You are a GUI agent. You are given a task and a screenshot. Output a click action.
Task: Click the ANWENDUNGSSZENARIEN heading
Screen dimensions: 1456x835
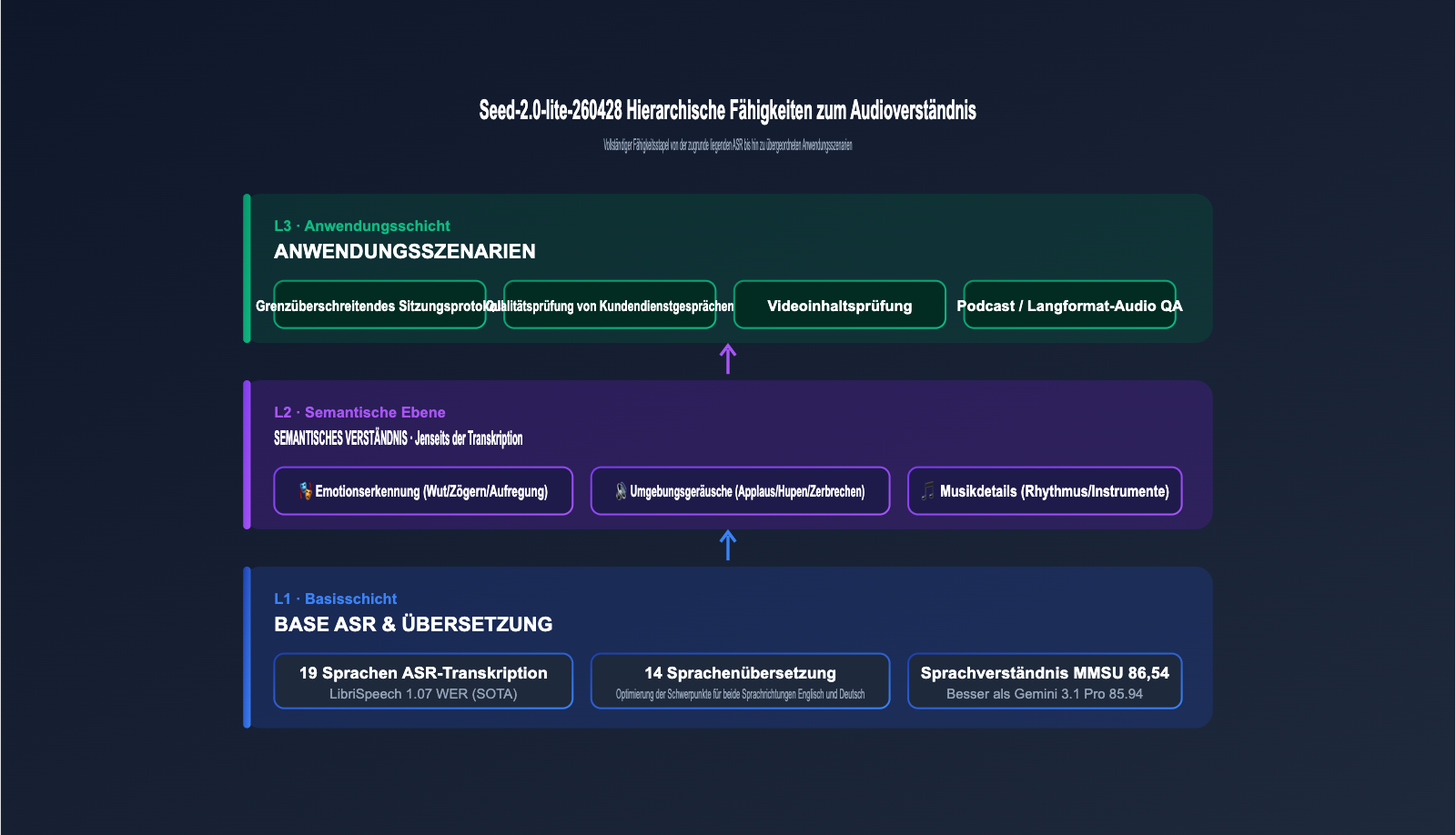(x=405, y=251)
